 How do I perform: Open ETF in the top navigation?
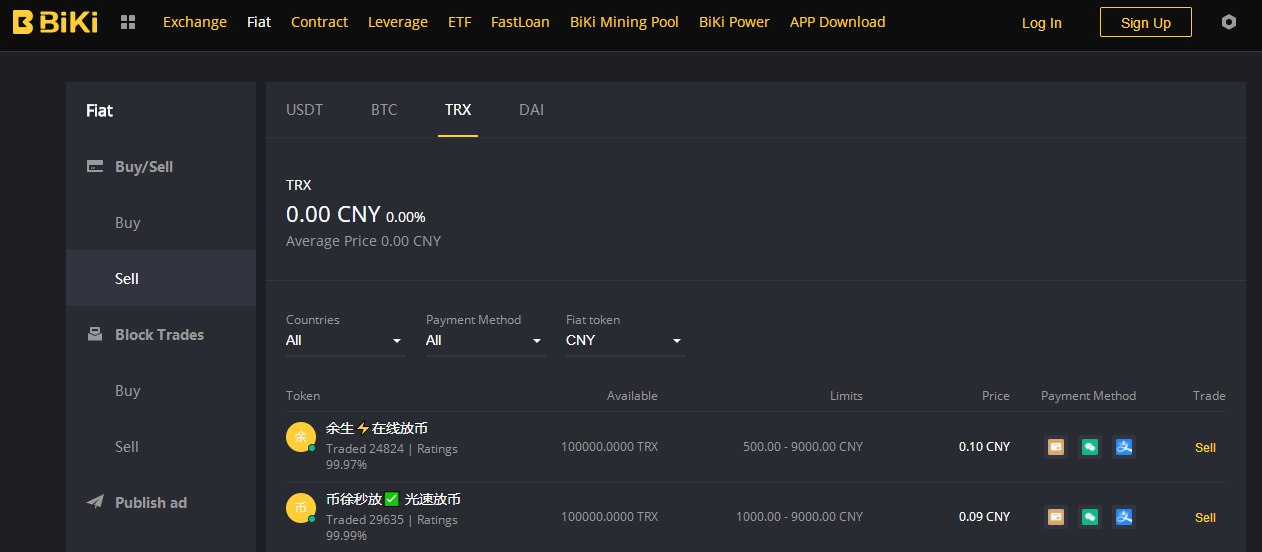(x=459, y=22)
